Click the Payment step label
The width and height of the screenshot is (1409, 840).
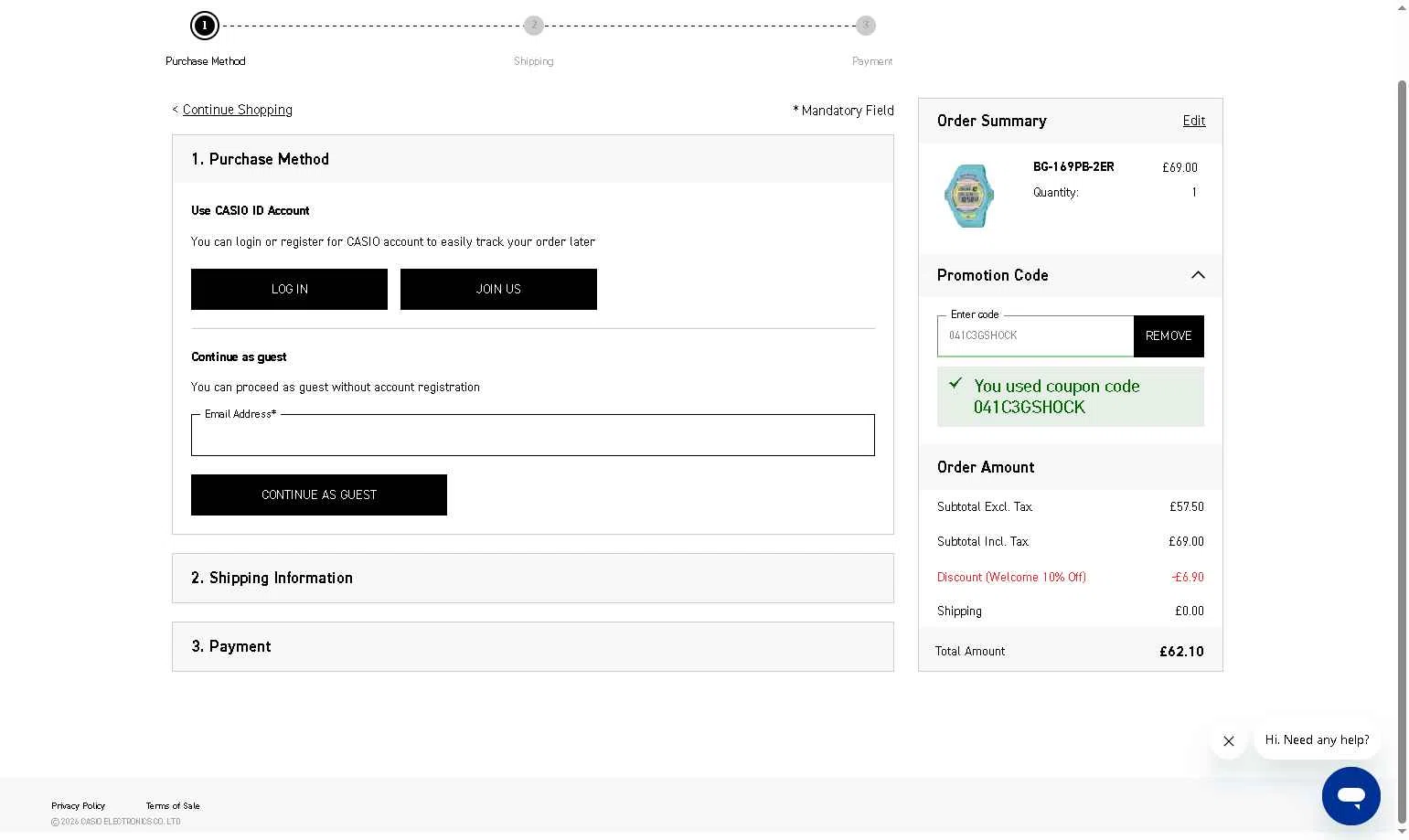(x=872, y=61)
